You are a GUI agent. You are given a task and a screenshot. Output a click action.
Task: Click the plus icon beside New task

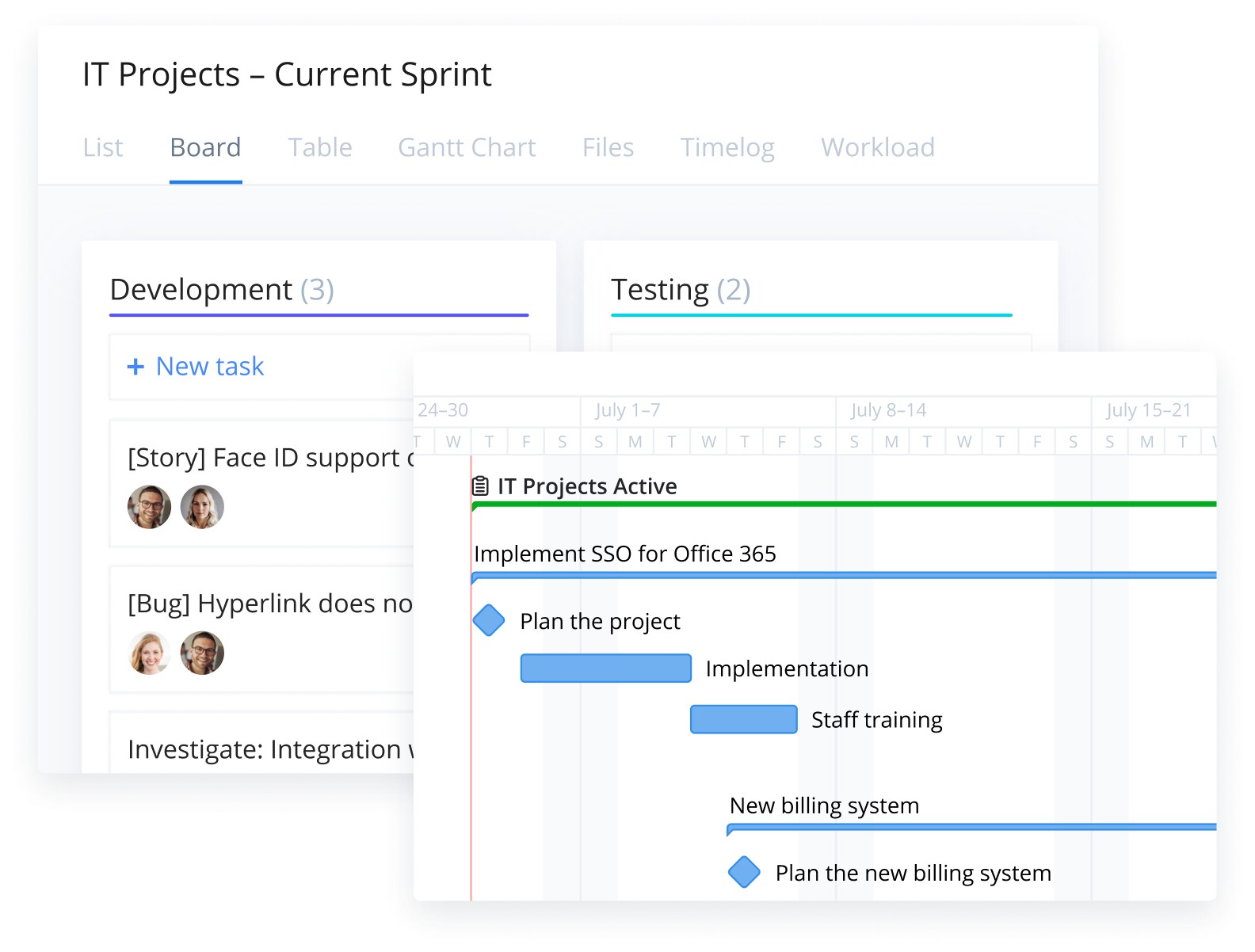(135, 367)
